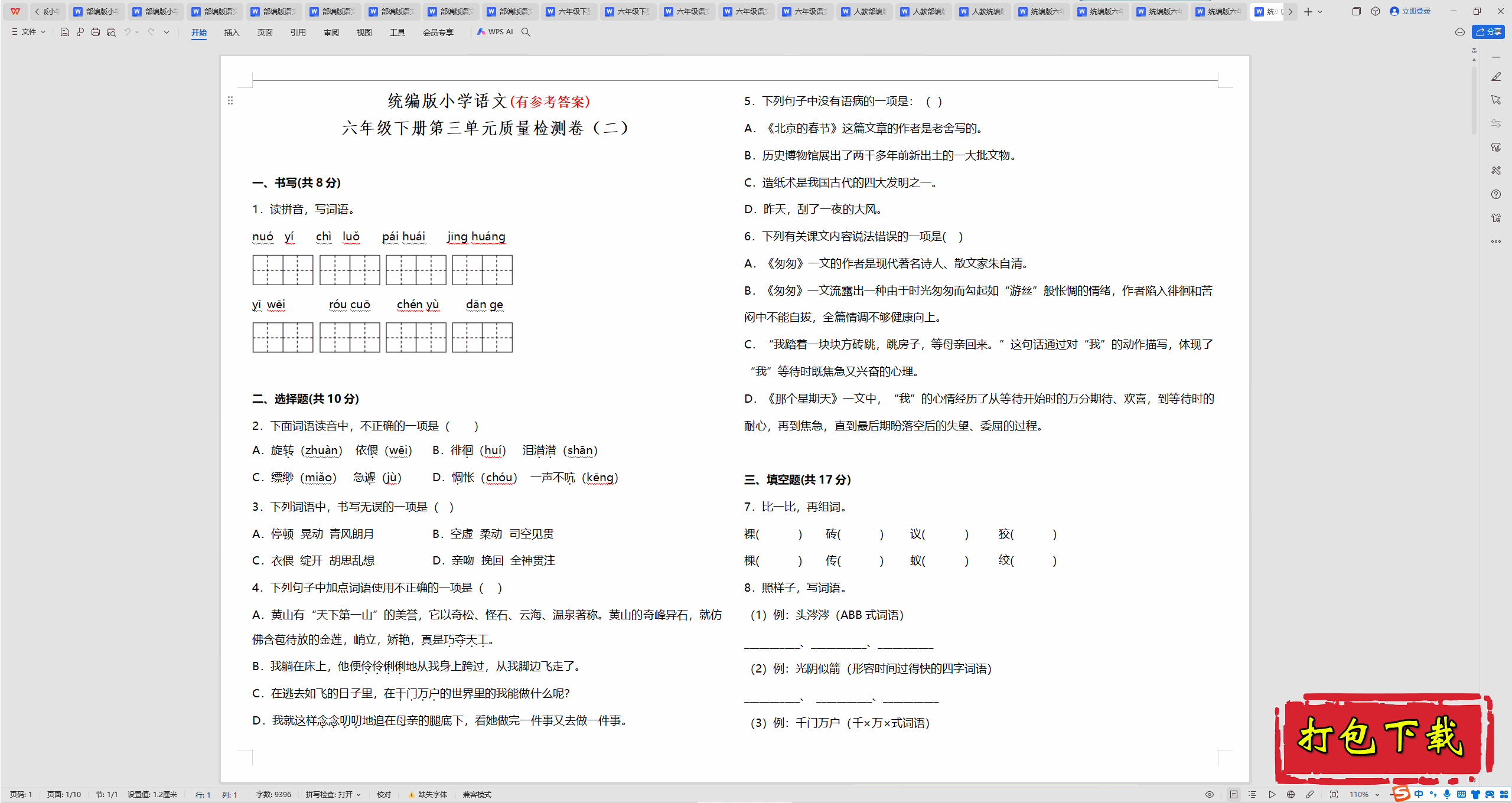Open Print Preview icon
1512x803 pixels.
coord(111,32)
